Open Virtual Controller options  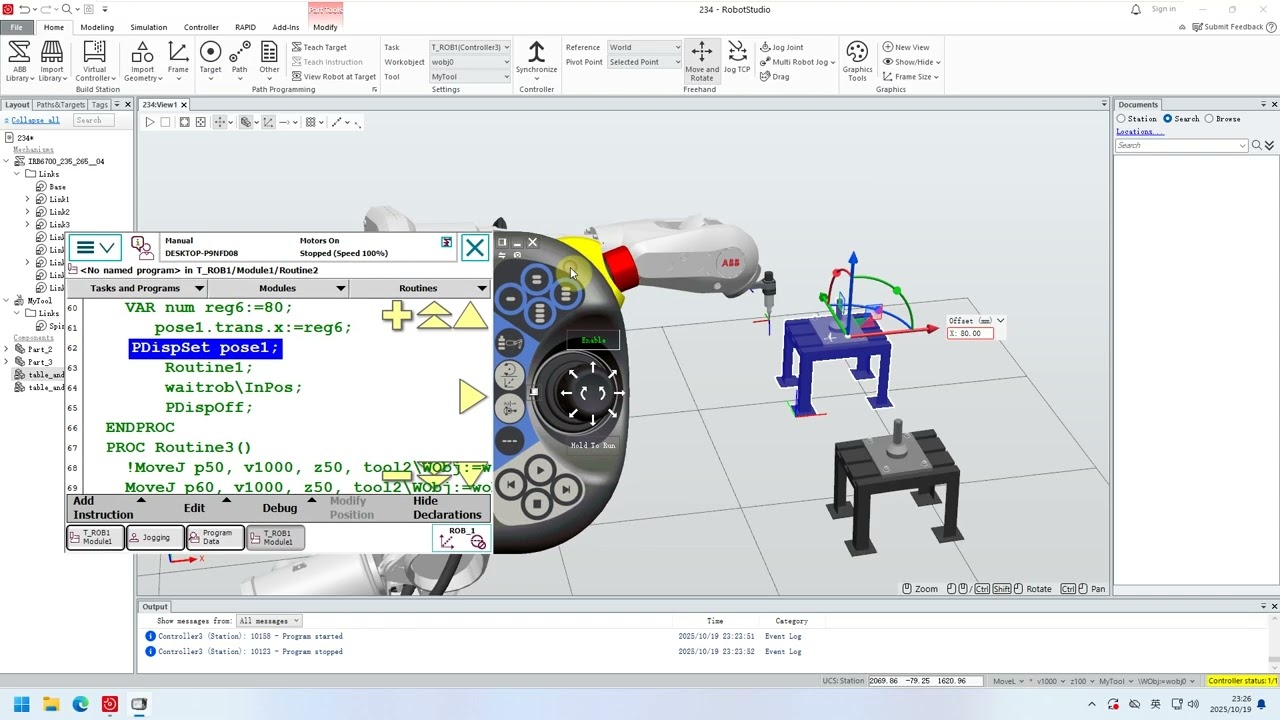(x=95, y=62)
